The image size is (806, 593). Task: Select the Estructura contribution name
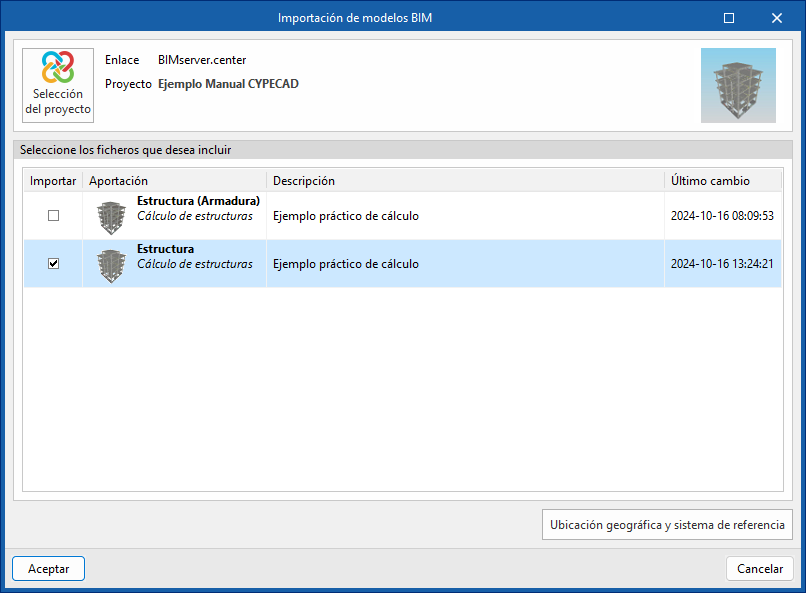click(166, 249)
